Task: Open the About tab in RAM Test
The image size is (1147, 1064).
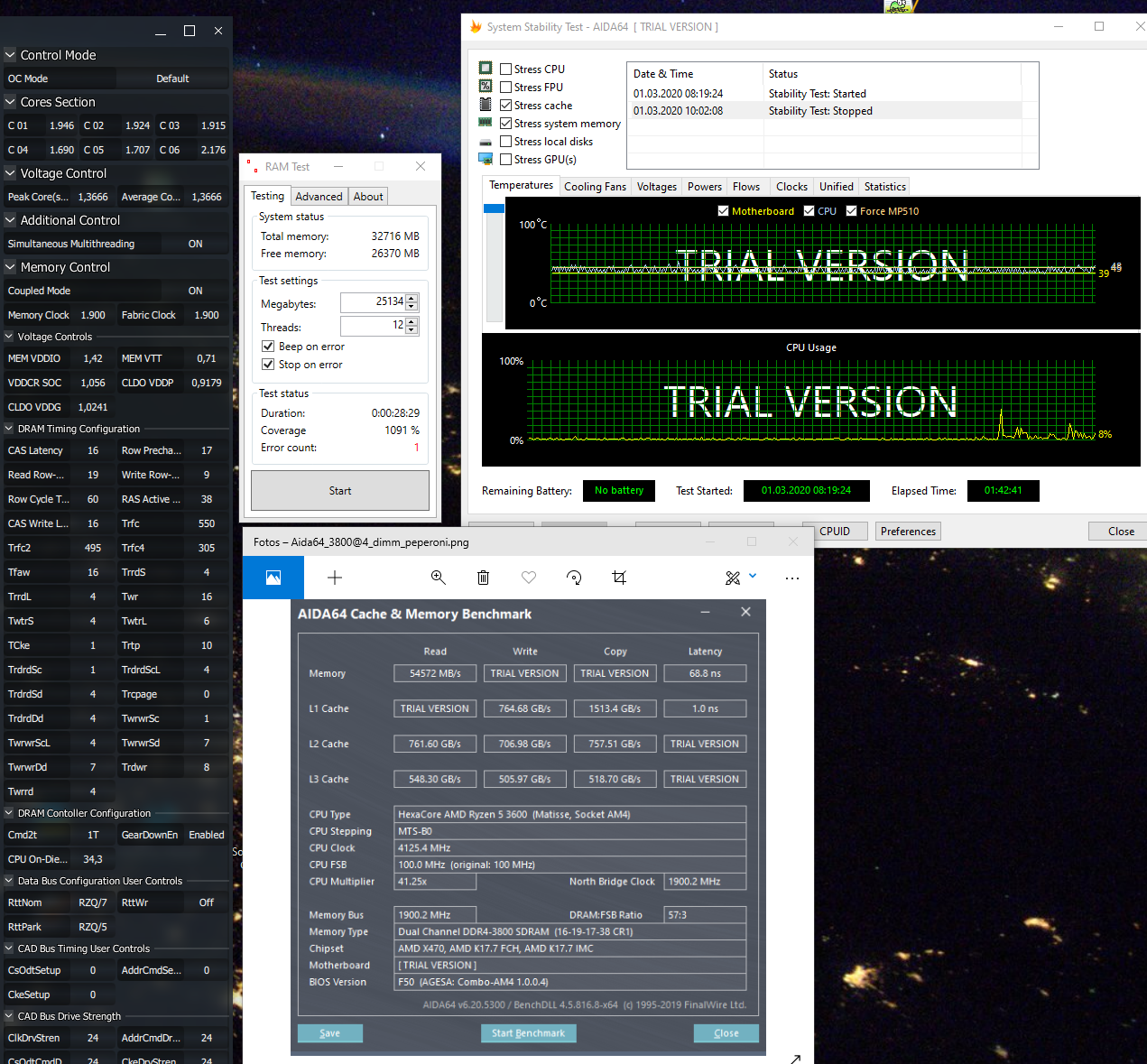Action: pyautogui.click(x=368, y=197)
